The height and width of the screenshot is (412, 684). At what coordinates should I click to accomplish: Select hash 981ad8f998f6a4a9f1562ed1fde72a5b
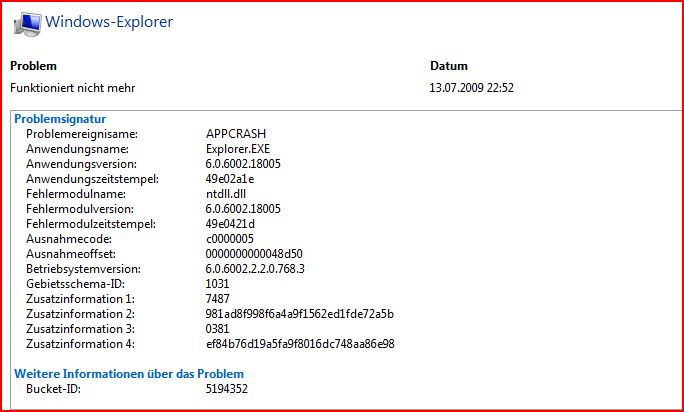coord(300,314)
